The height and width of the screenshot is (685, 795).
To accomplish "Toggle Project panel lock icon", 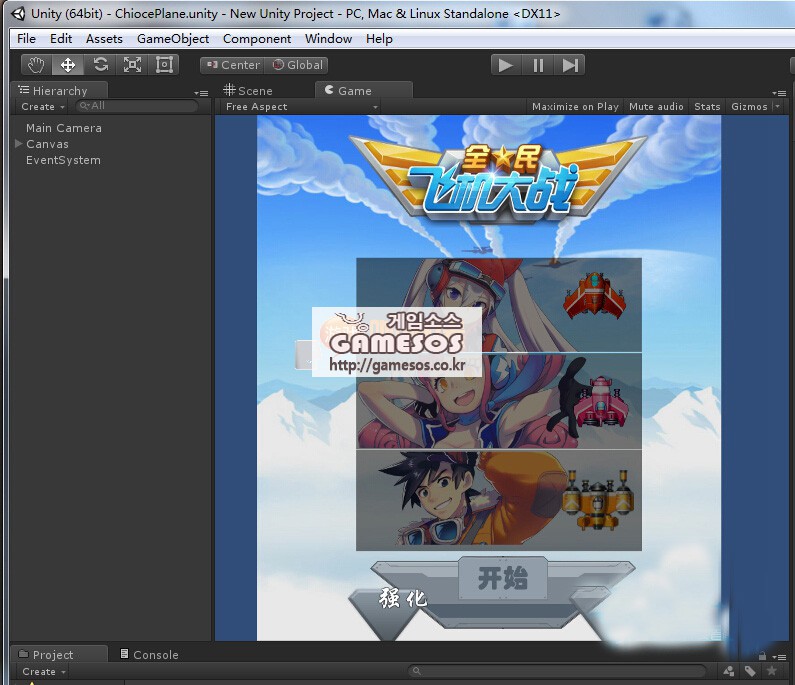I will 762,656.
